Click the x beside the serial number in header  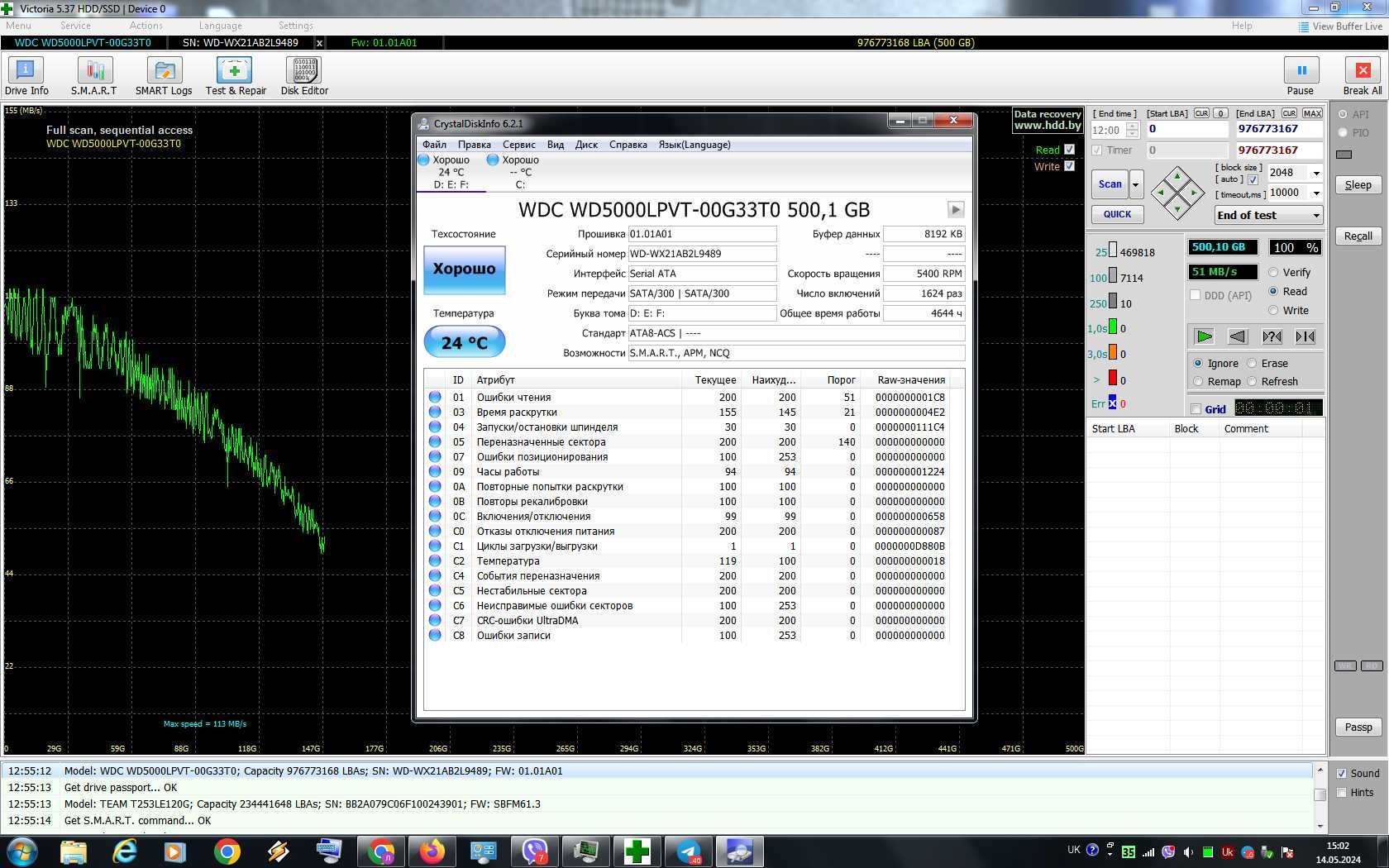(x=320, y=43)
